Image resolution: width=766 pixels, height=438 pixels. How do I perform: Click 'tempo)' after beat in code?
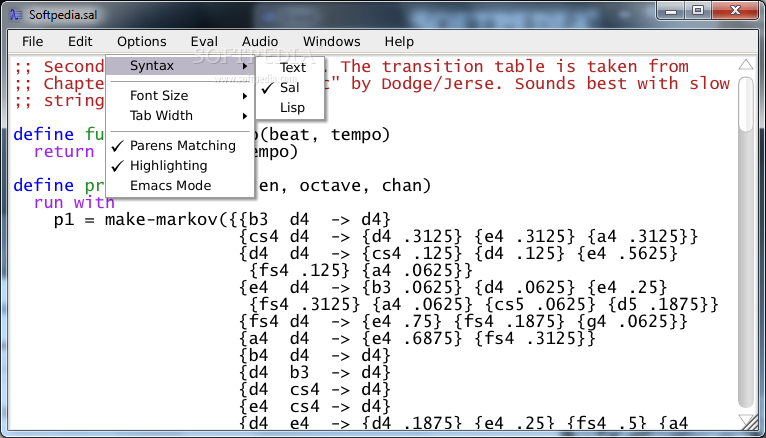tap(361, 134)
